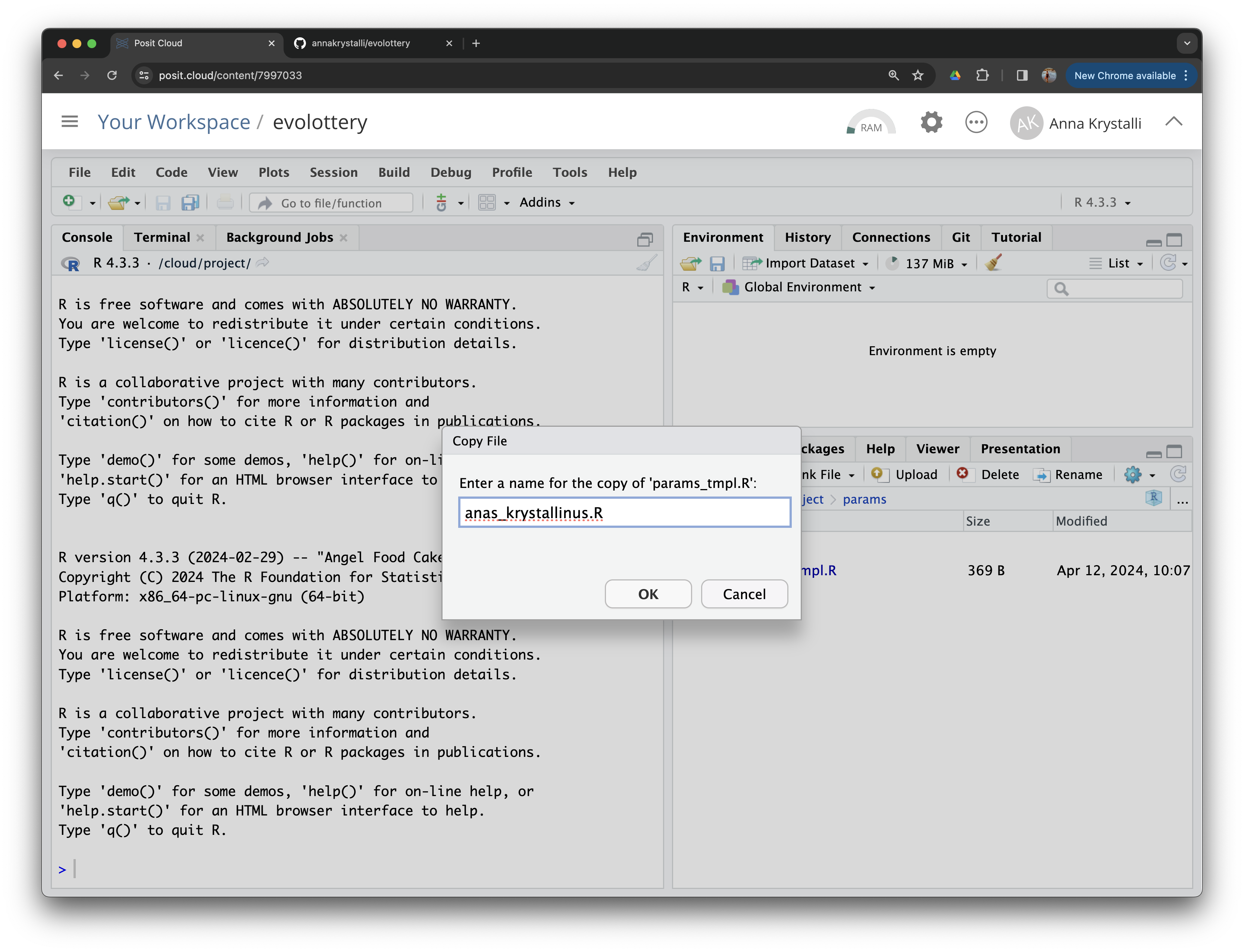Open the Addins dropdown
The height and width of the screenshot is (952, 1244).
point(547,202)
